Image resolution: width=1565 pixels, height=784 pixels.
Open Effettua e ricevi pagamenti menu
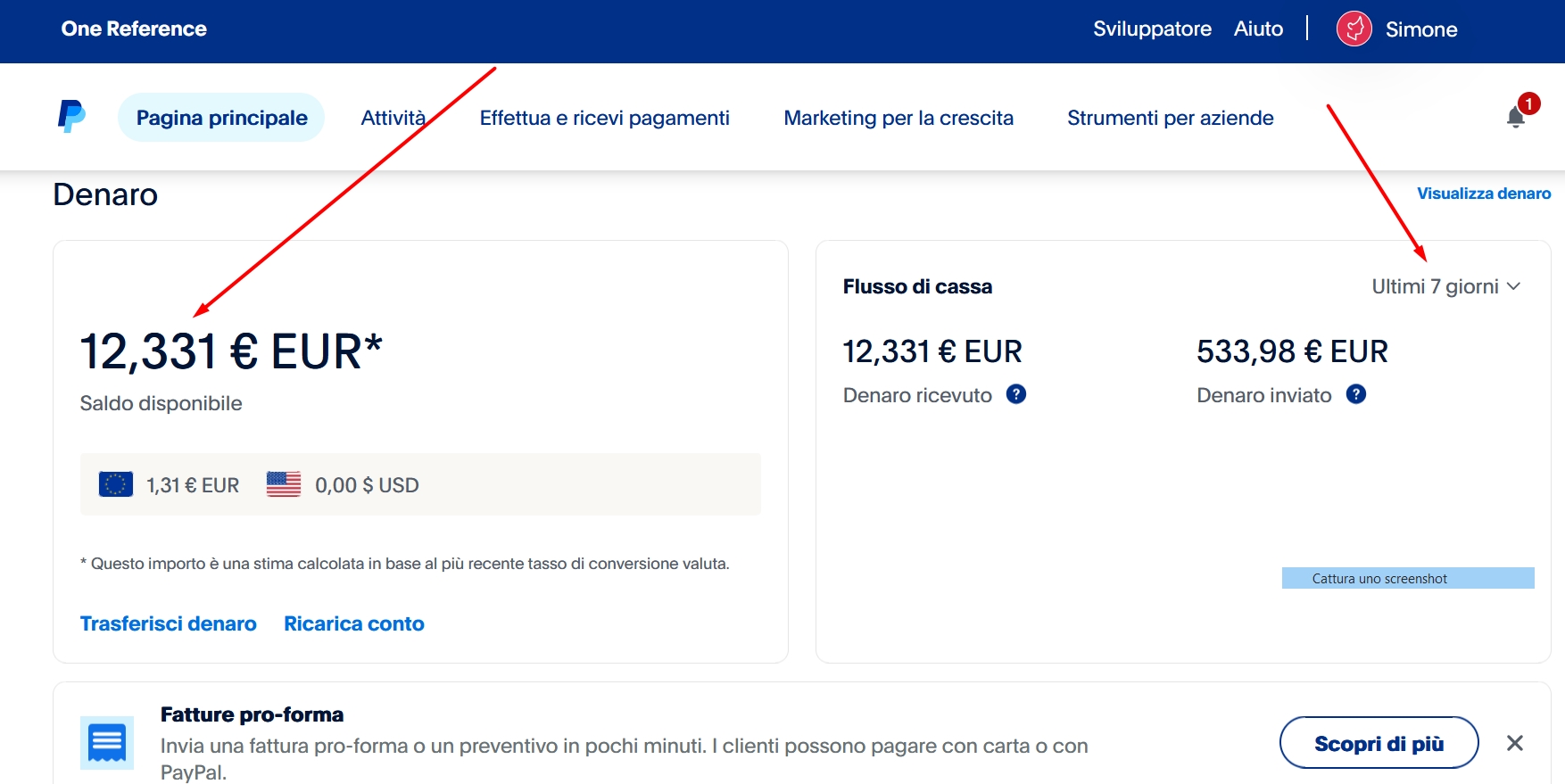(604, 118)
